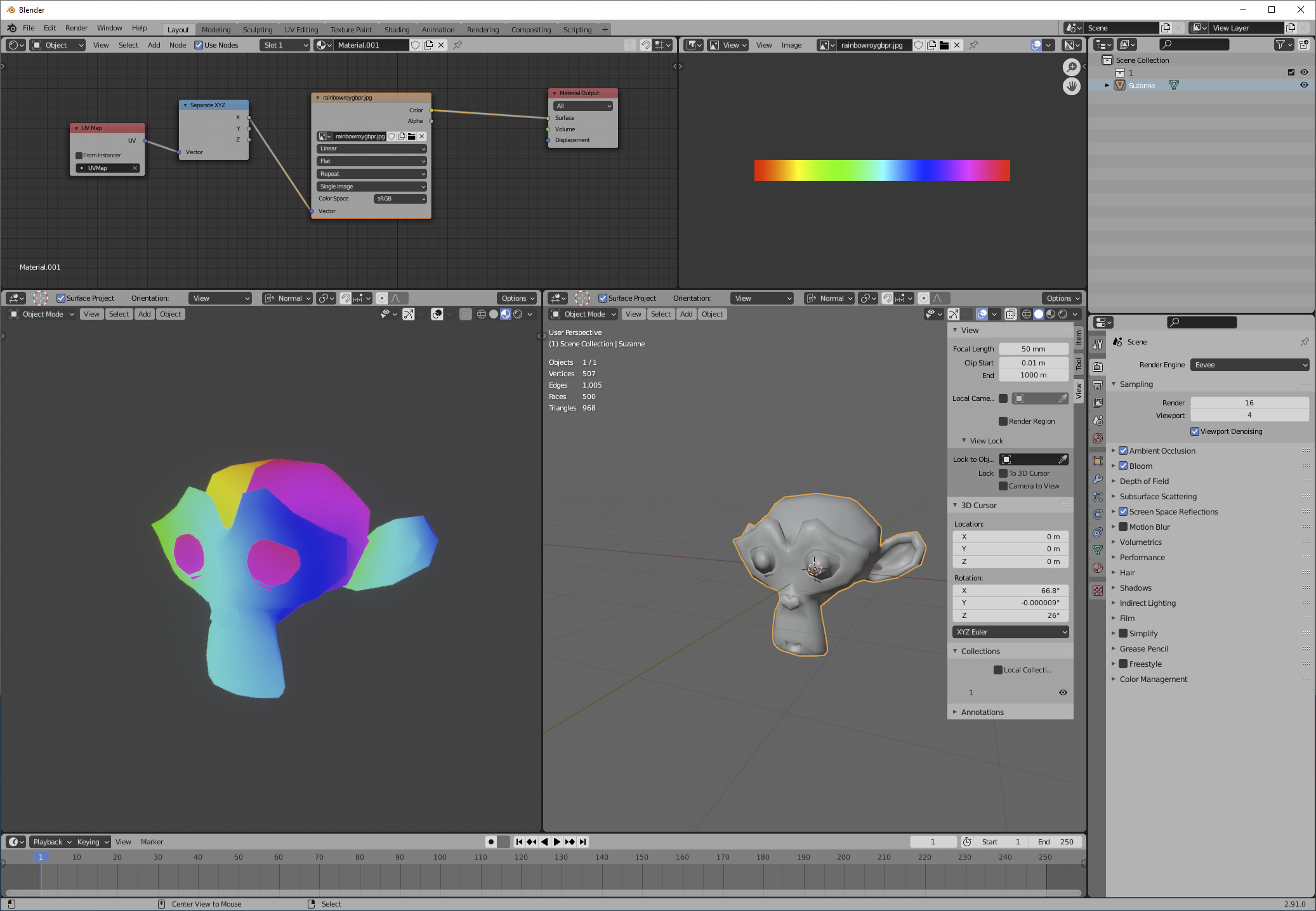
Task: Open the Playback popover in timeline
Action: (52, 842)
